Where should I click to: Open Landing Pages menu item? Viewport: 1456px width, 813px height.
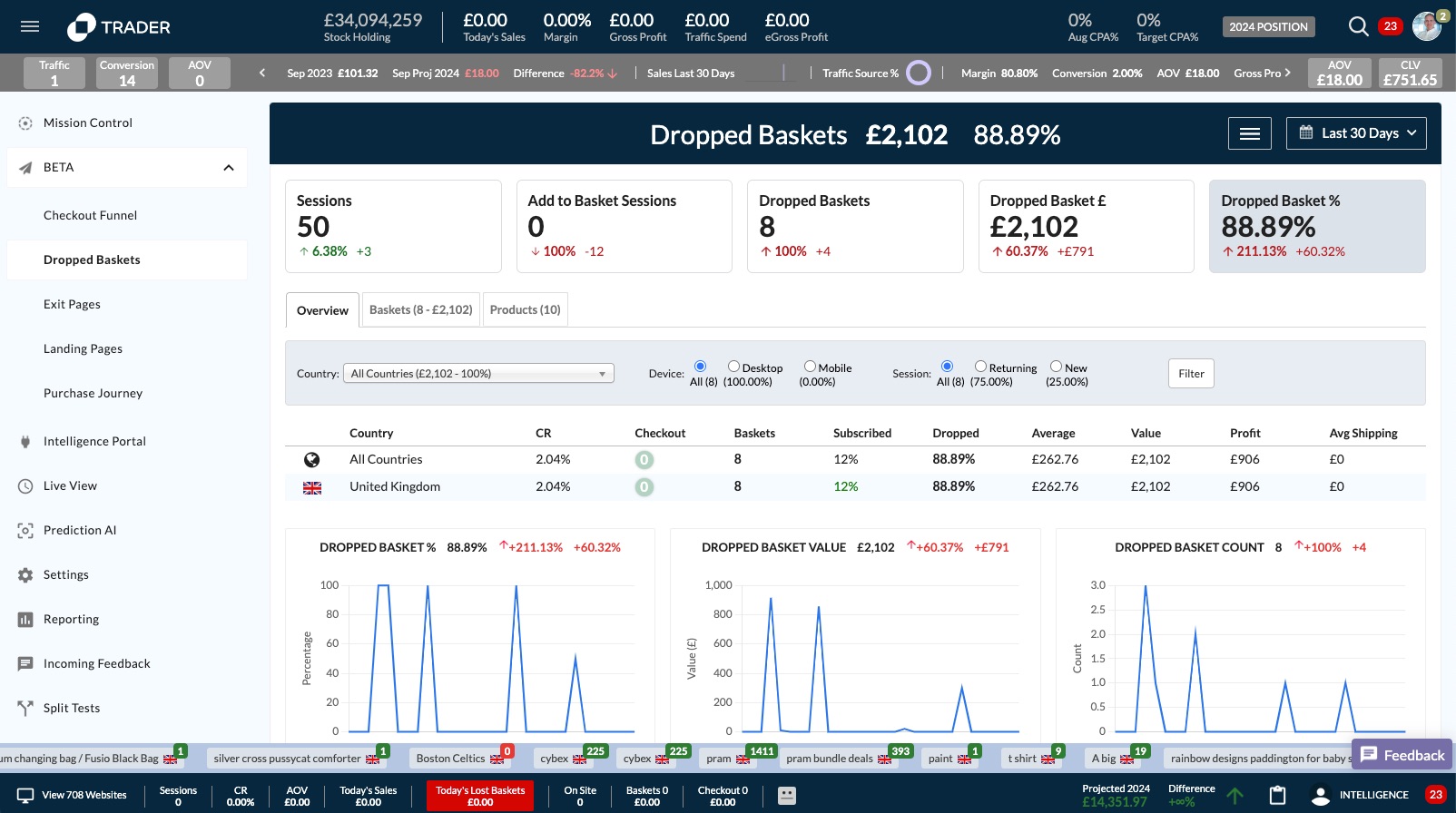83,348
